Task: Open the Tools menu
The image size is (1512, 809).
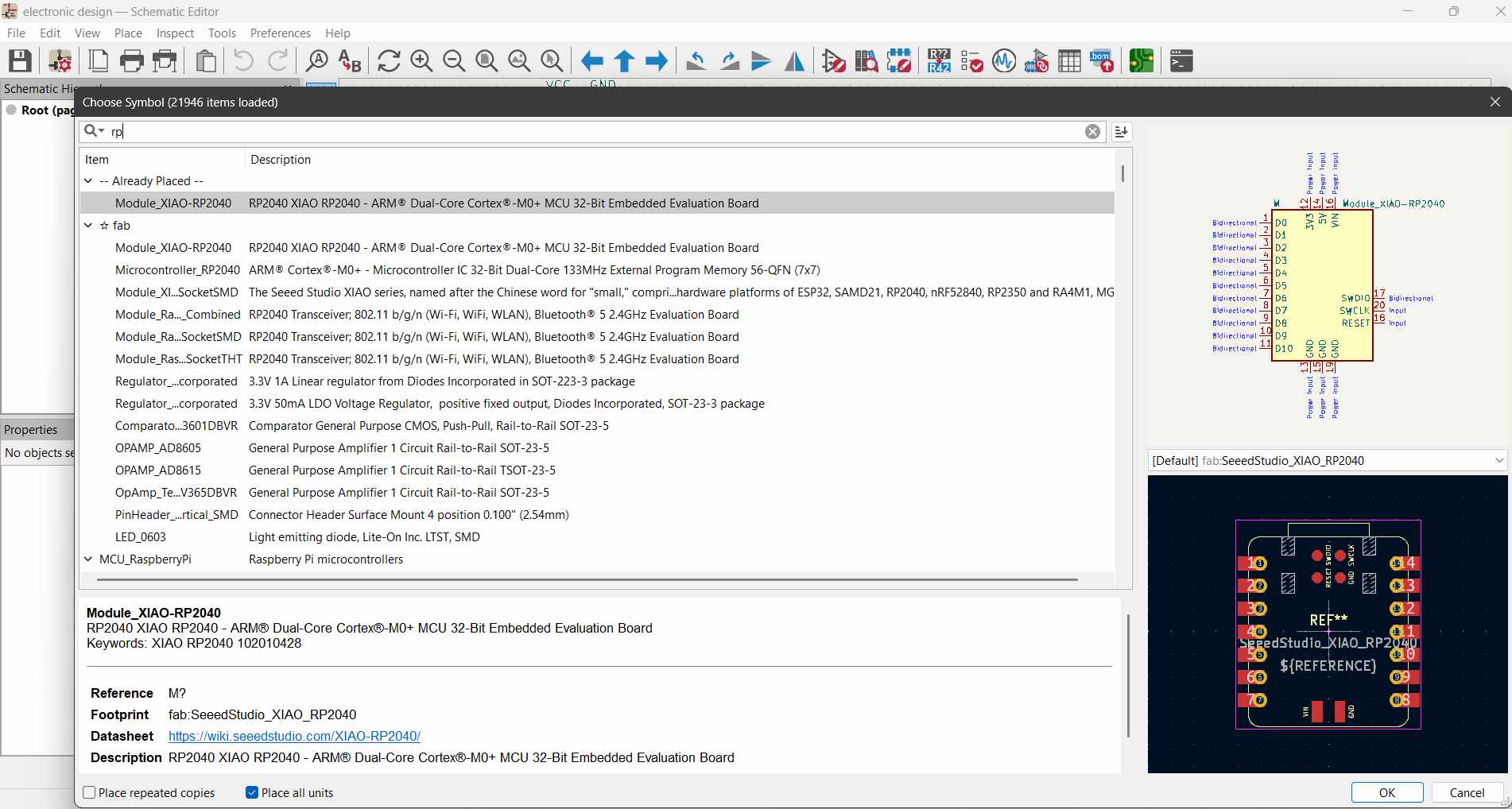Action: click(x=222, y=33)
